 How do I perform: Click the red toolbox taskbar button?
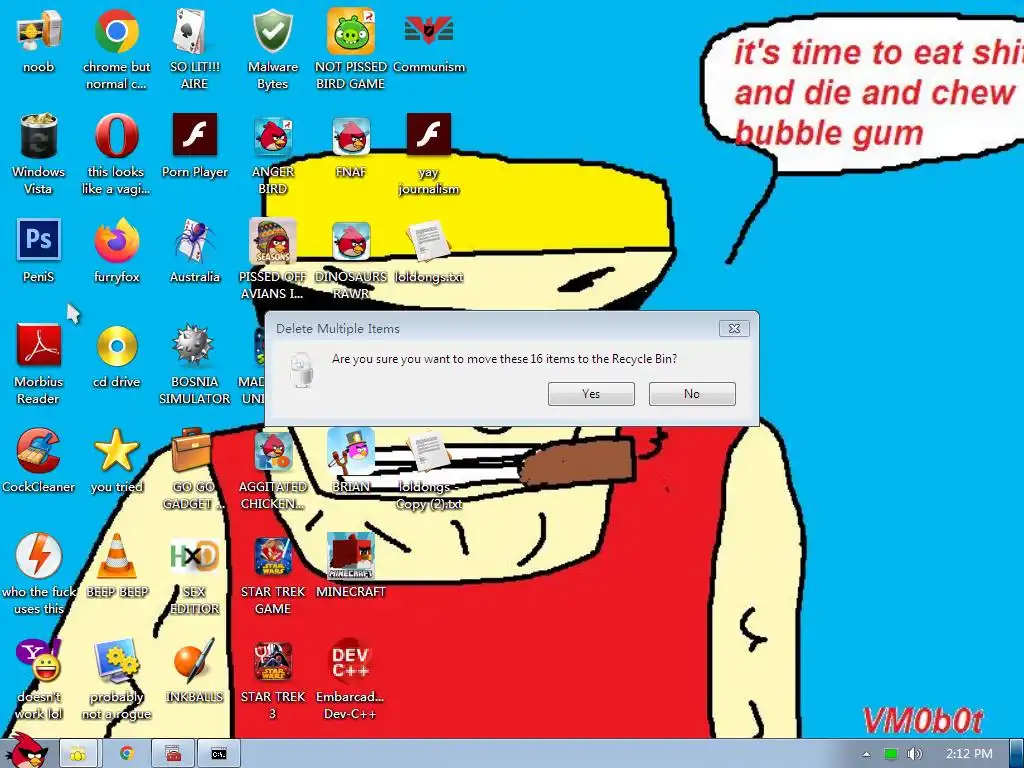coord(173,754)
